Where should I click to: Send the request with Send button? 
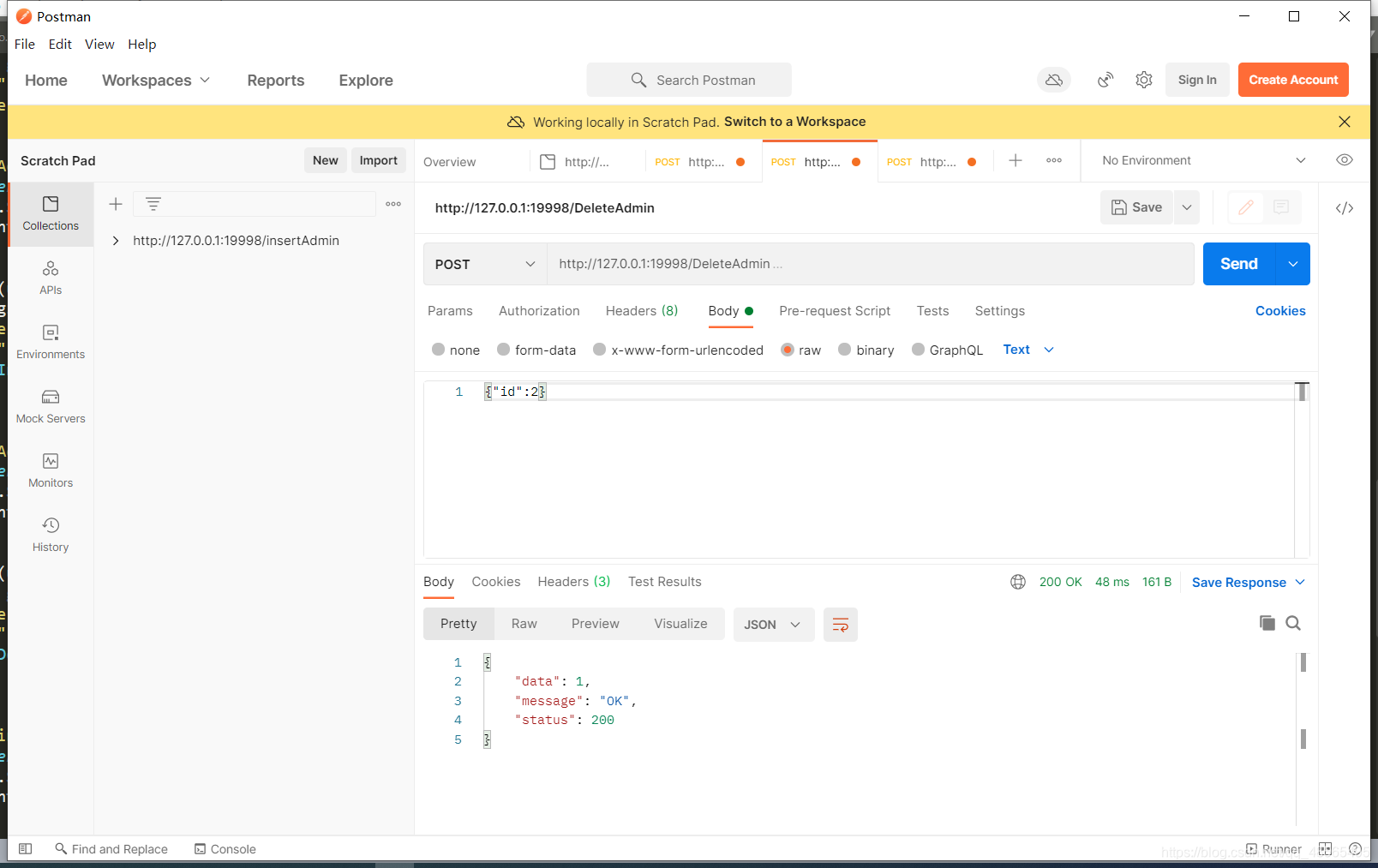click(1239, 264)
